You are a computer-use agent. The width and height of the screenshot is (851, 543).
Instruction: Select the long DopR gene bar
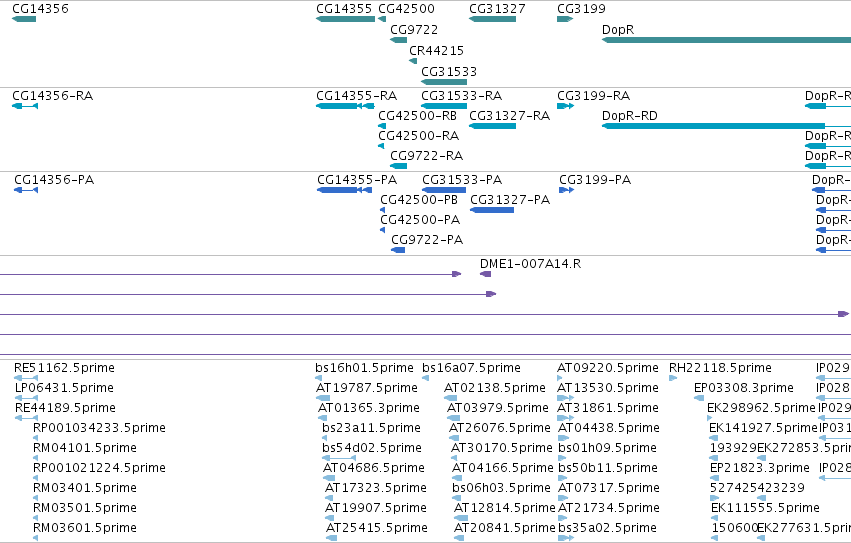pos(726,40)
